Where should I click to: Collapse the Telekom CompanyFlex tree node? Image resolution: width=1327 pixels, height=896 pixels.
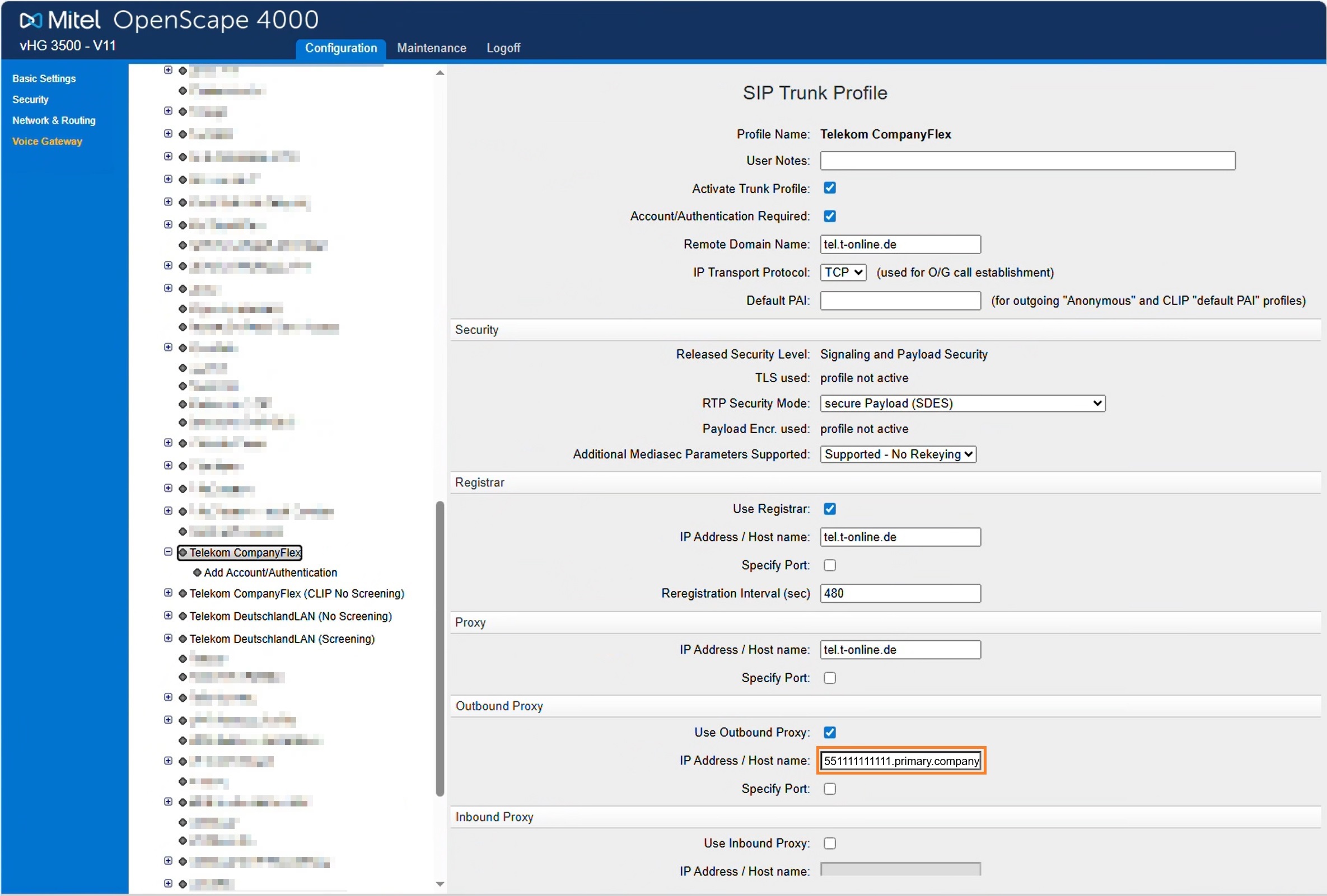point(168,552)
